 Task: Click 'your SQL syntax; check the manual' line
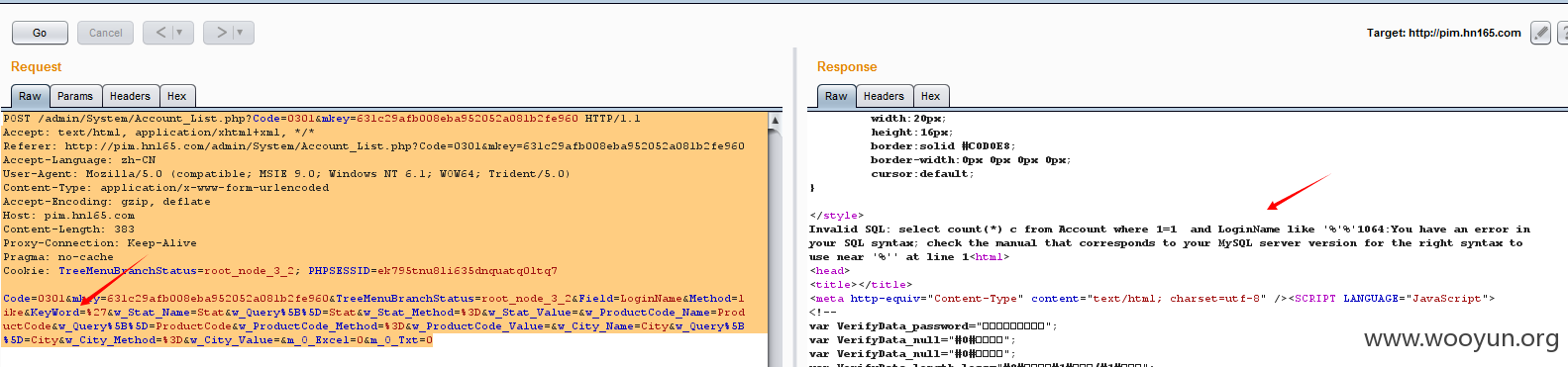click(x=1166, y=243)
